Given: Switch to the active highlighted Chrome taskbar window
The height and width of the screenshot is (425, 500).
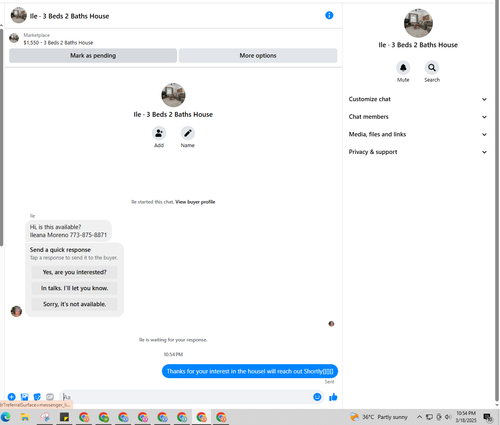Looking at the screenshot, I should (201, 417).
